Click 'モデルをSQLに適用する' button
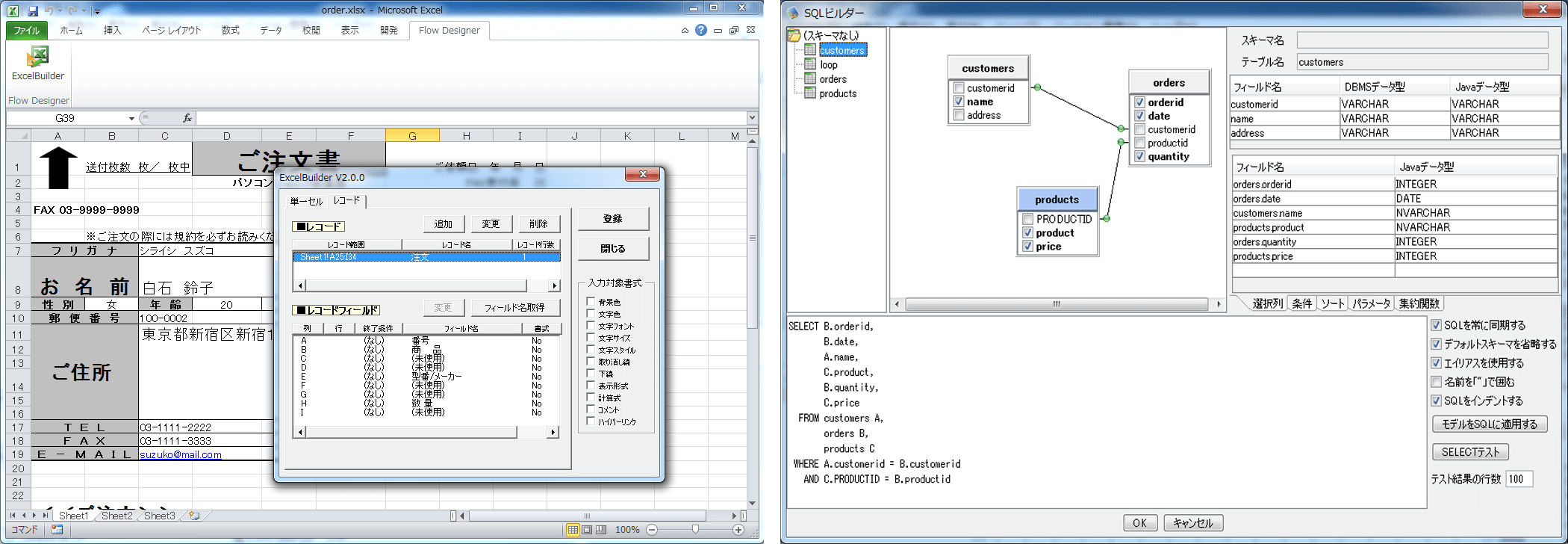 (x=1490, y=424)
